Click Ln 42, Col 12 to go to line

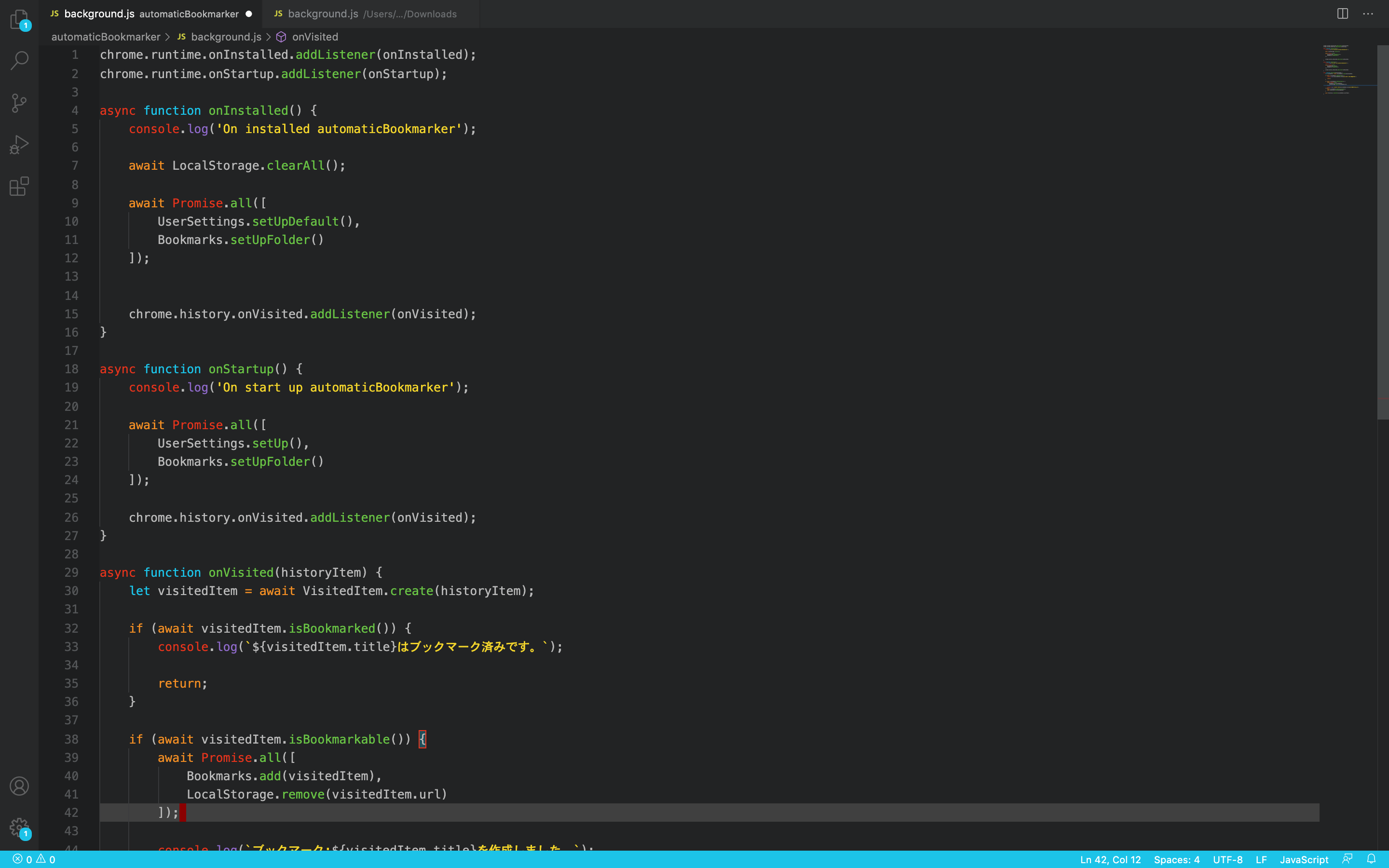tap(1110, 859)
